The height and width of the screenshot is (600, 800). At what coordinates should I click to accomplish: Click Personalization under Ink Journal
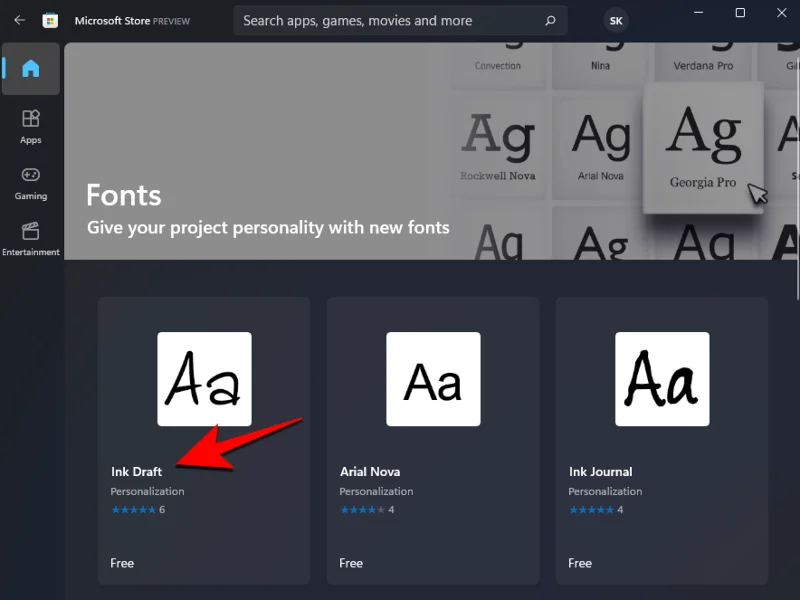tap(605, 491)
